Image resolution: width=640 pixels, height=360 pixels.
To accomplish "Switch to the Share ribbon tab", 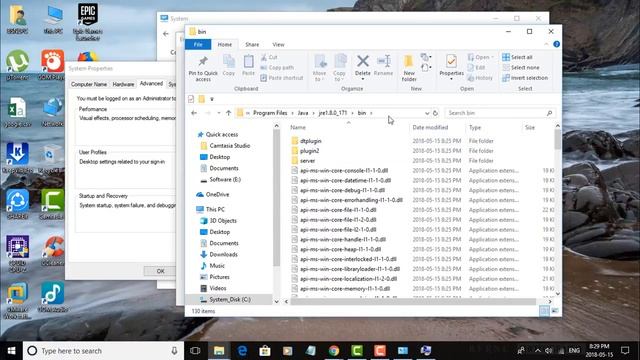I will 252,44.
